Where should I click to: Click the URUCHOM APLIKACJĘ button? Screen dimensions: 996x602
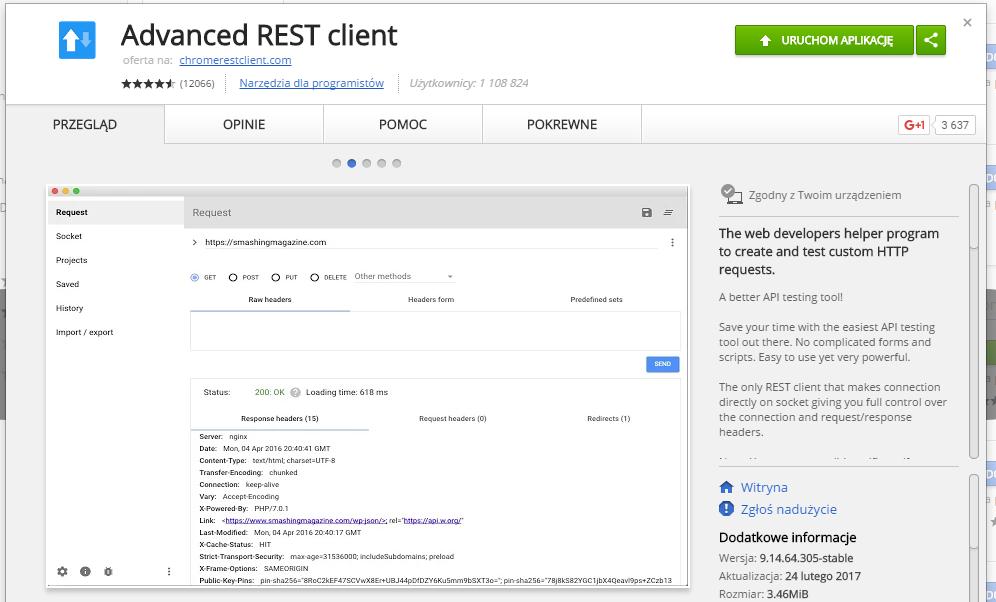click(x=824, y=40)
